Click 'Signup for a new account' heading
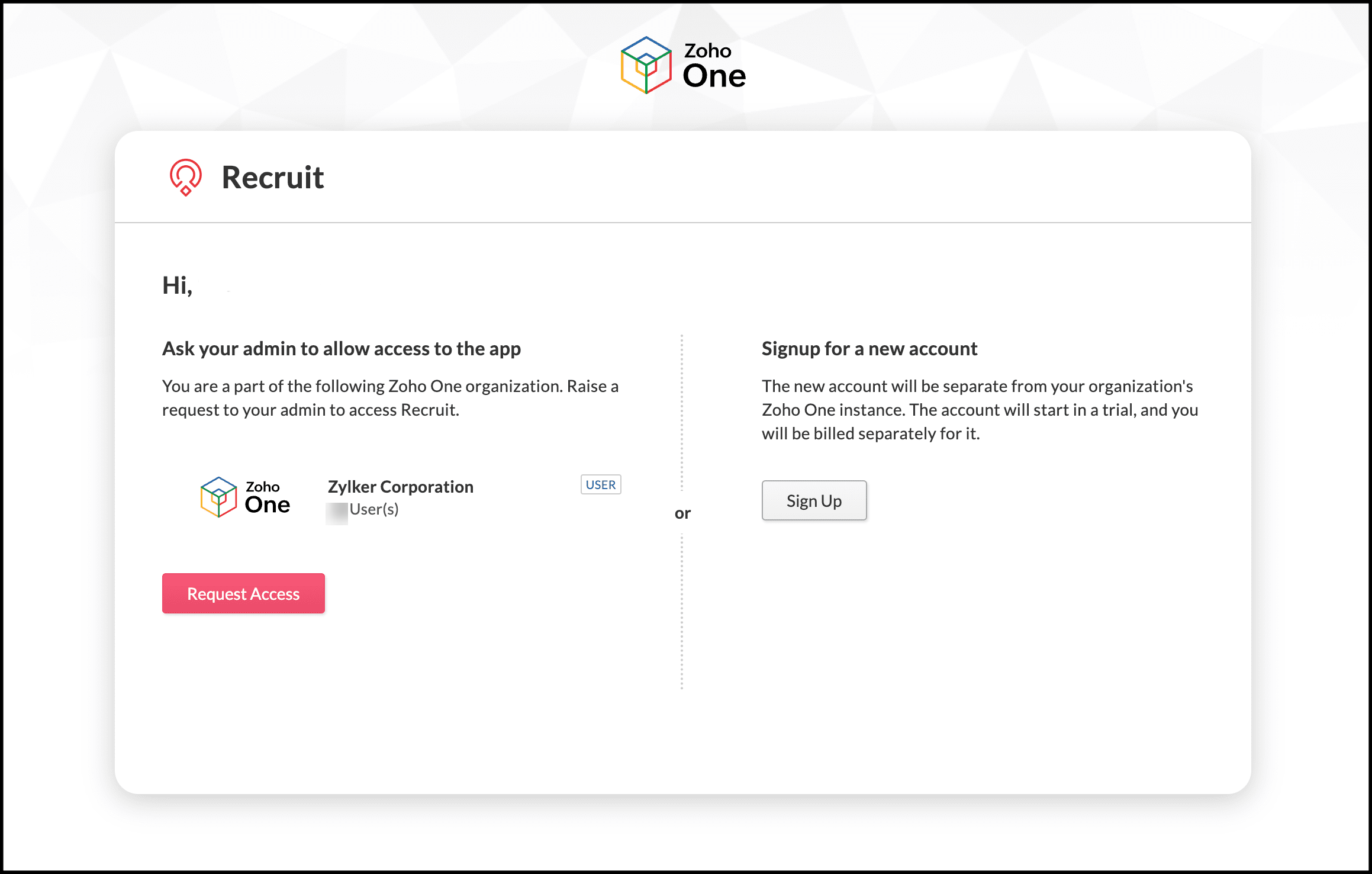 coord(869,349)
